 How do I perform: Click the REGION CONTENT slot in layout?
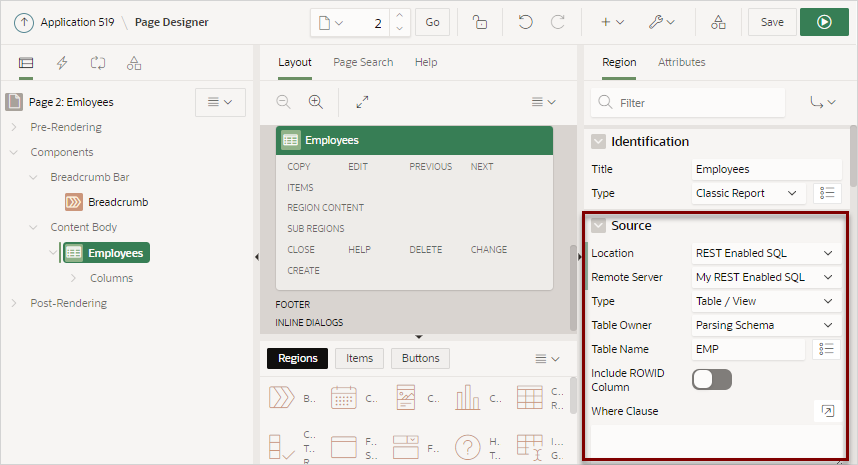pyautogui.click(x=326, y=208)
